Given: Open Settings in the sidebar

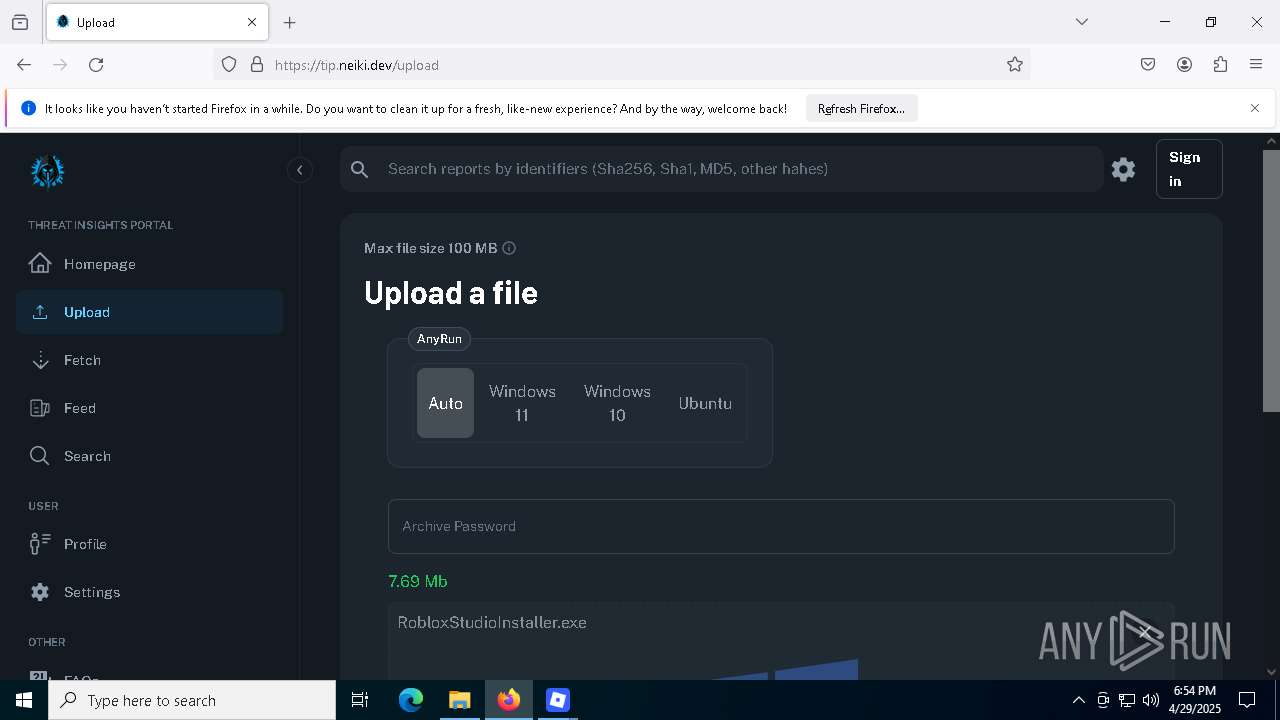Looking at the screenshot, I should (x=149, y=592).
